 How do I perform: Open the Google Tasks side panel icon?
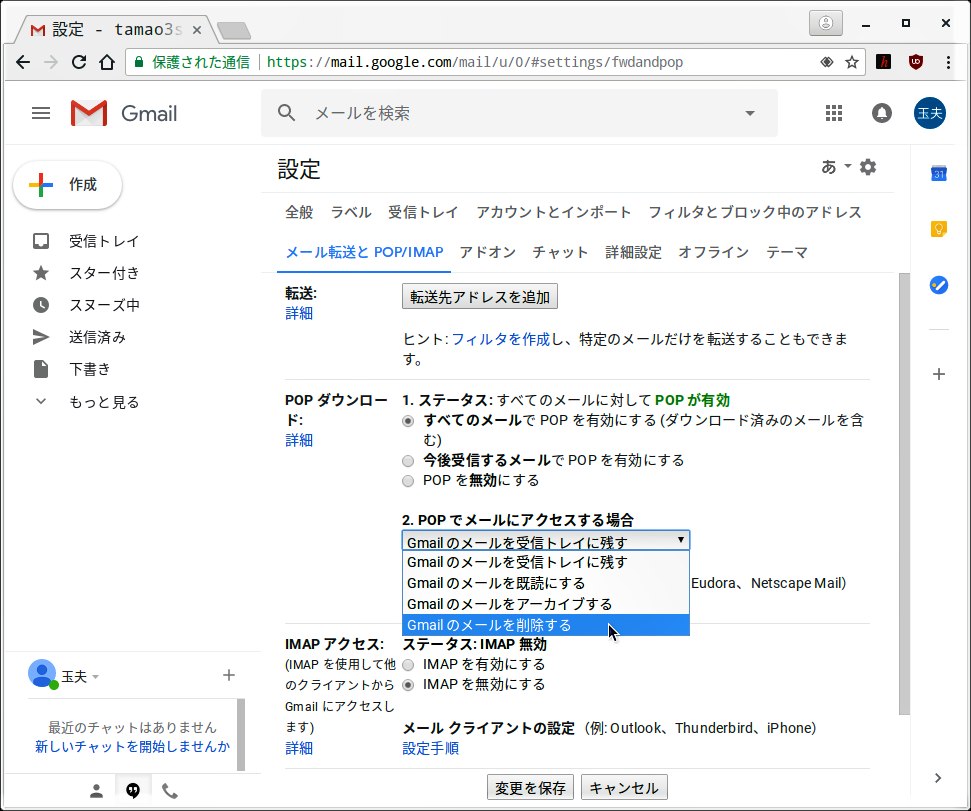939,285
